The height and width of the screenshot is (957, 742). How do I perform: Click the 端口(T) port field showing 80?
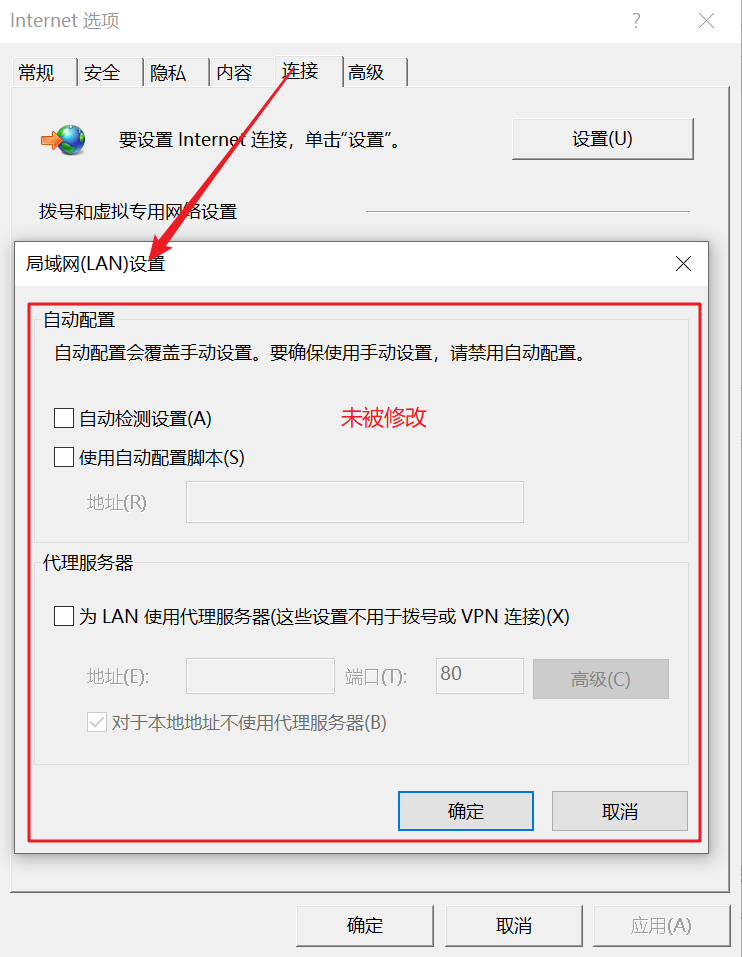(x=480, y=676)
